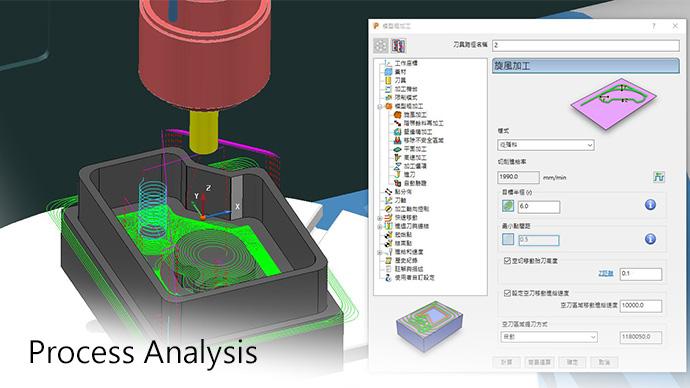690x388 pixels.
Task: Open the user defined settings tree item
Action: (415, 278)
